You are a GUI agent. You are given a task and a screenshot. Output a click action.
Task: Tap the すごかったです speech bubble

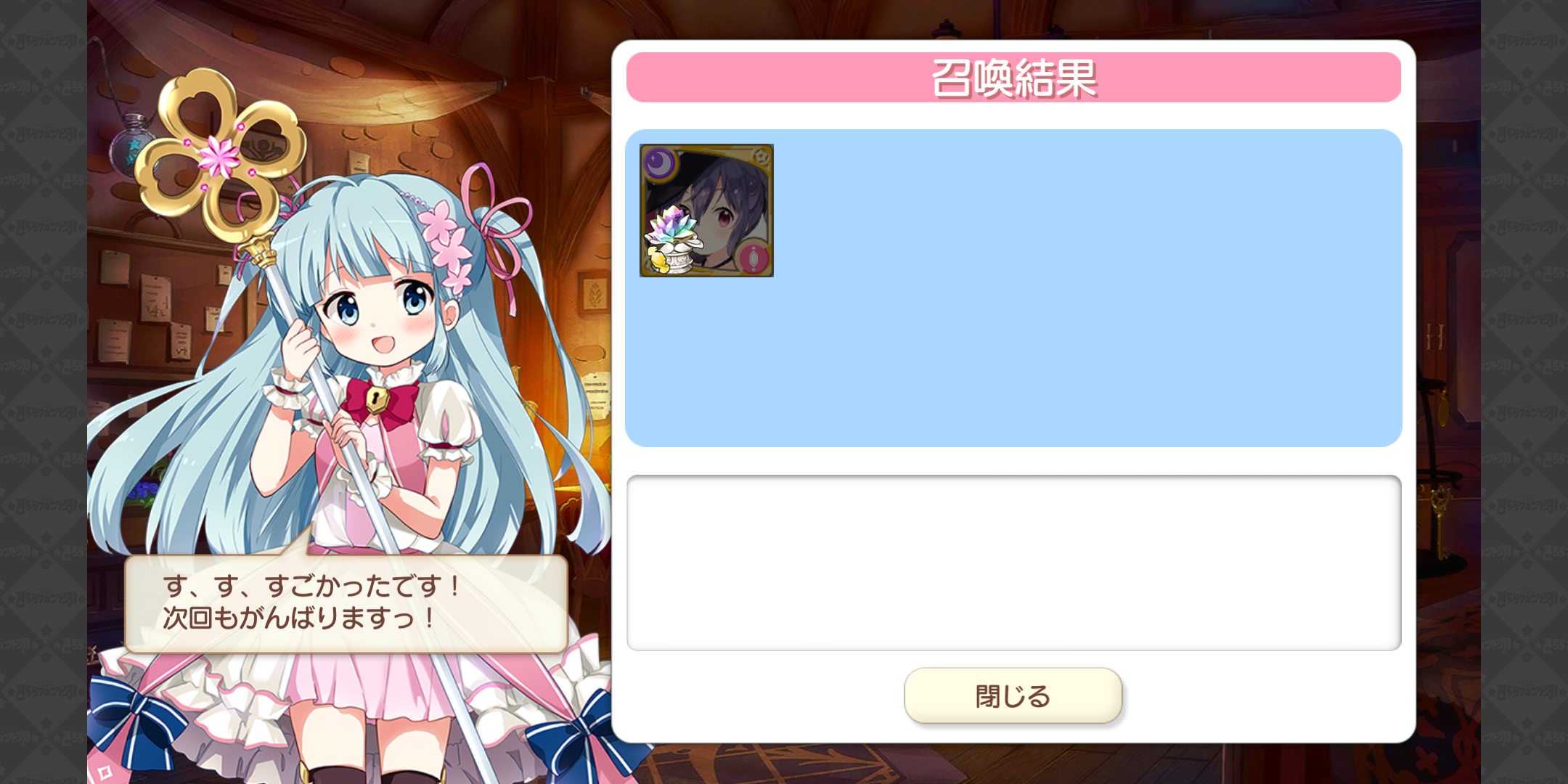click(x=346, y=603)
